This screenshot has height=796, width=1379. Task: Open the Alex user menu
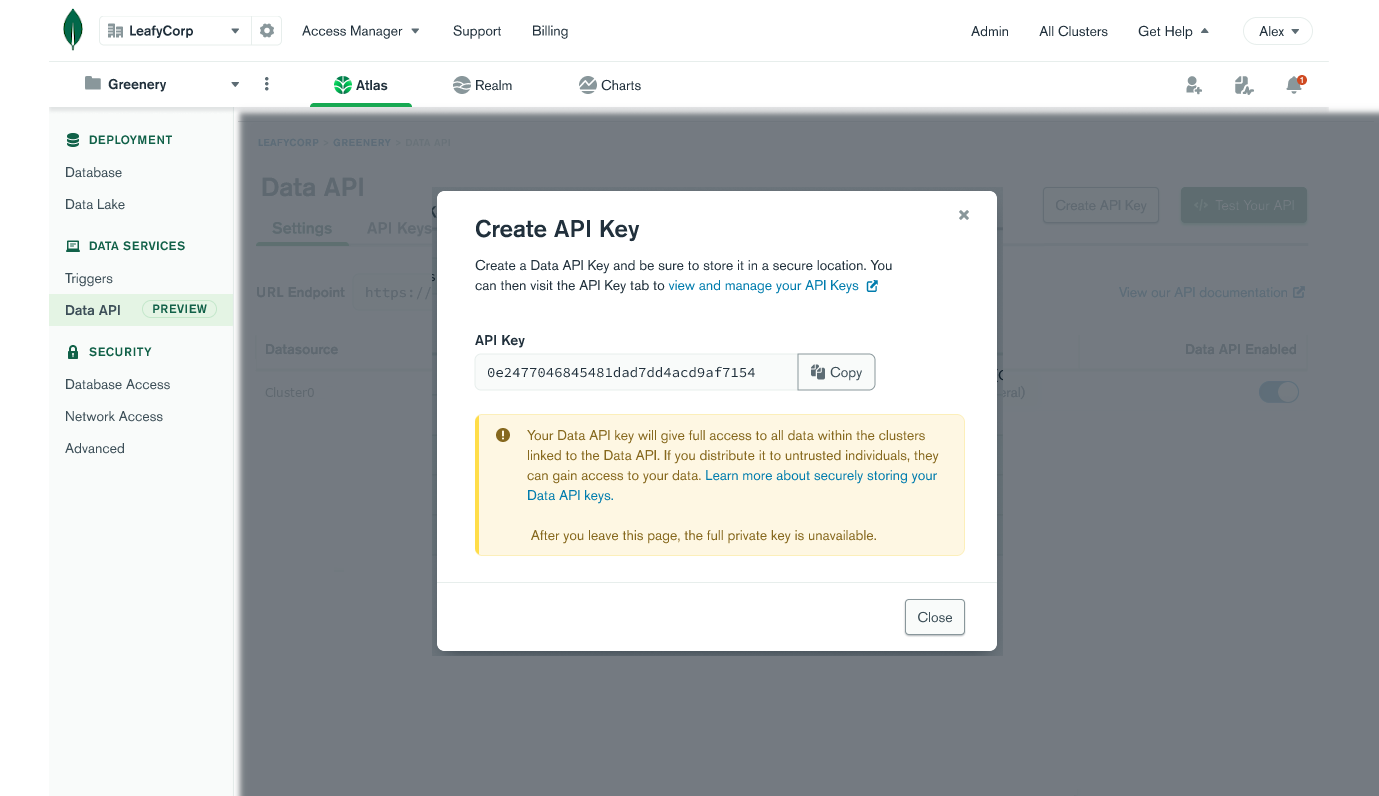tap(1278, 31)
